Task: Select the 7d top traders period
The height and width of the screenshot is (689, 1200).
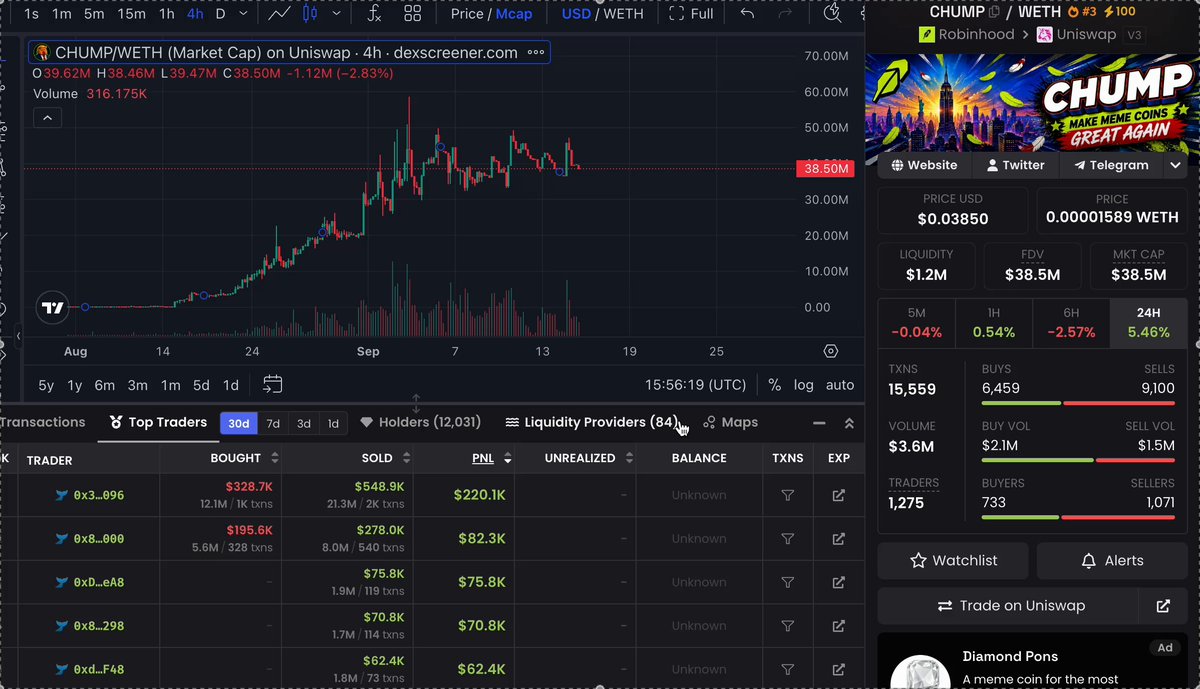Action: (x=273, y=423)
